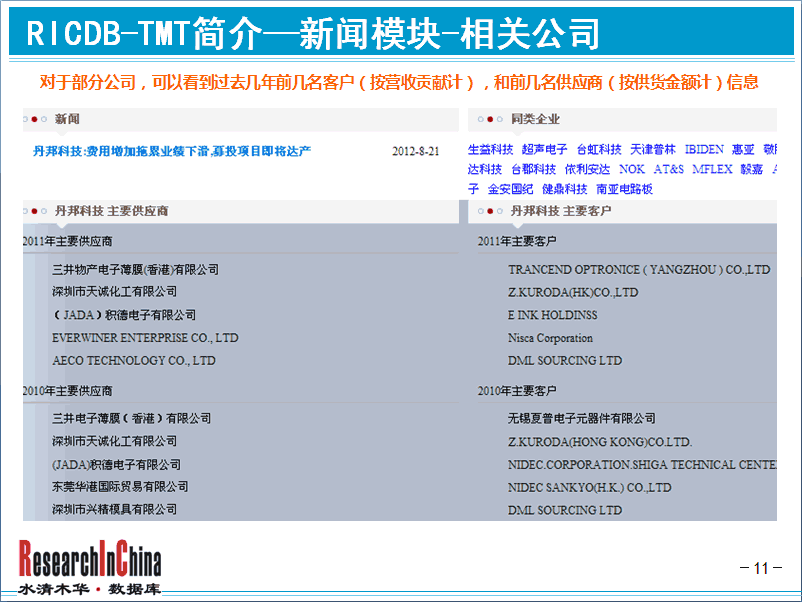This screenshot has width=802, height=602.
Task: Click the 金安国纪 company link
Action: [x=510, y=189]
